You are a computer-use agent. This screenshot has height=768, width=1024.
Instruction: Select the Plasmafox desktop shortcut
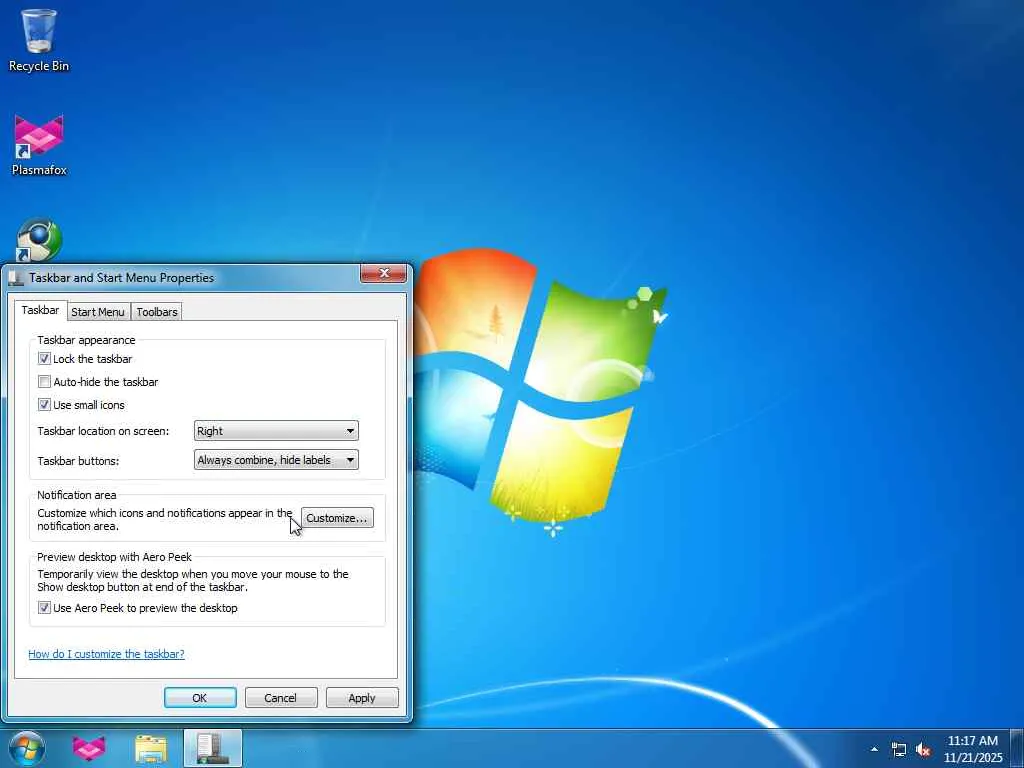(39, 145)
